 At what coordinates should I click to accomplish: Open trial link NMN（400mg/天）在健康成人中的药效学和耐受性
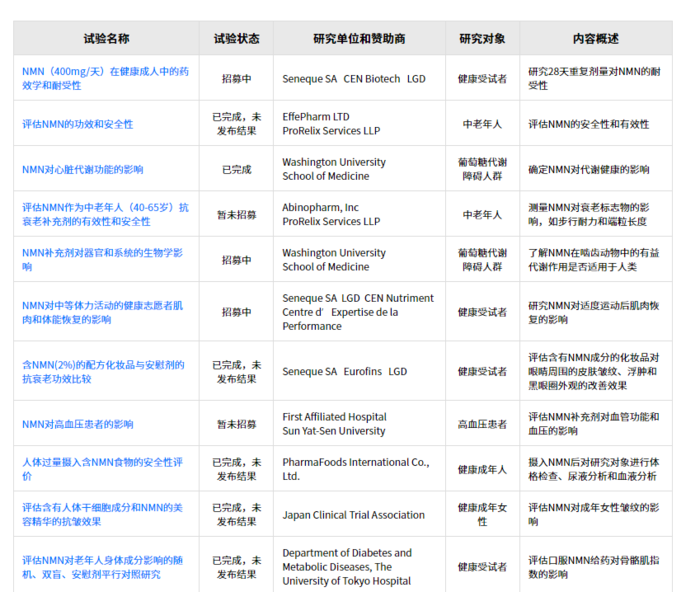[x=105, y=78]
